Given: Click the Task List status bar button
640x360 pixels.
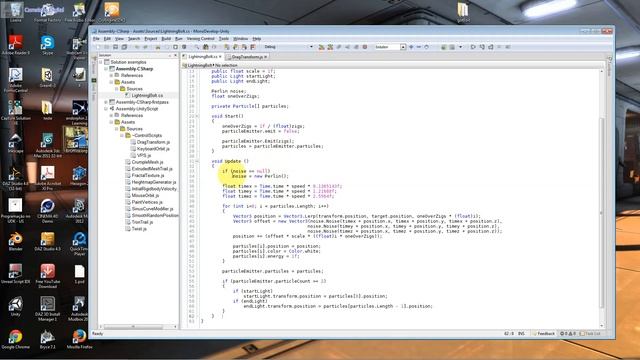Looking at the screenshot, I should pyautogui.click(x=591, y=334).
